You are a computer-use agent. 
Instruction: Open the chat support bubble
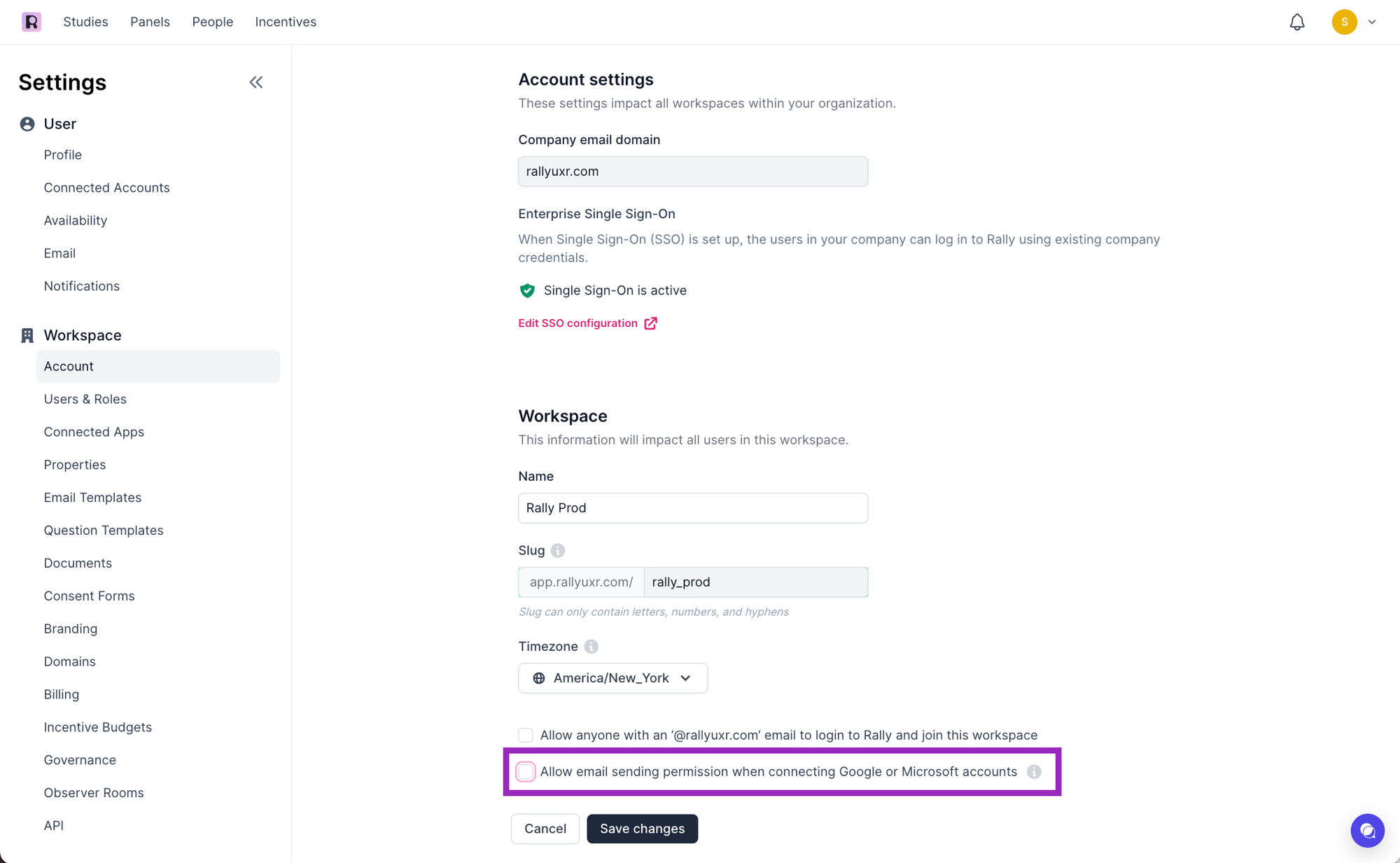tap(1367, 831)
